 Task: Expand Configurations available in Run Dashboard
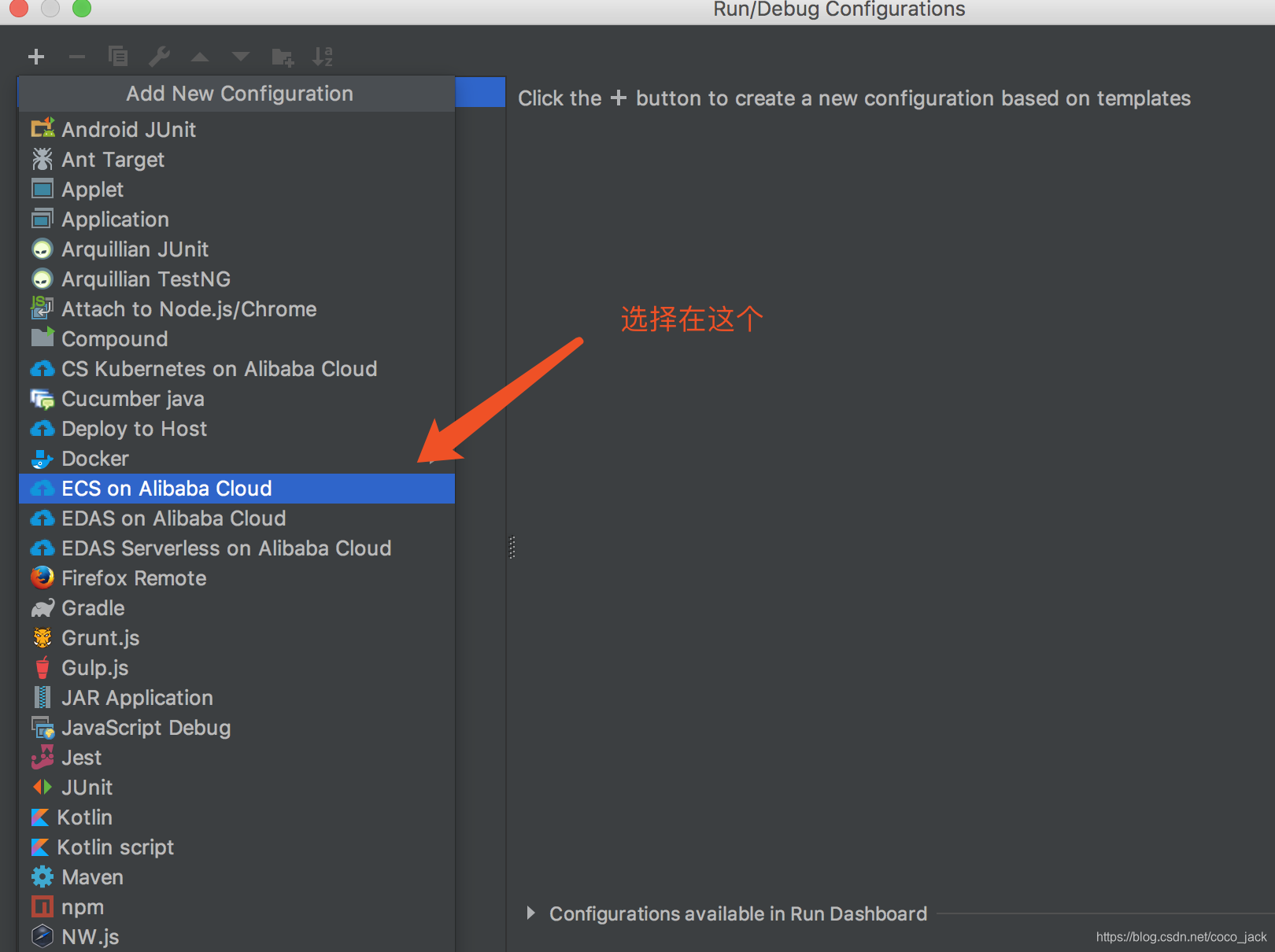tap(530, 913)
